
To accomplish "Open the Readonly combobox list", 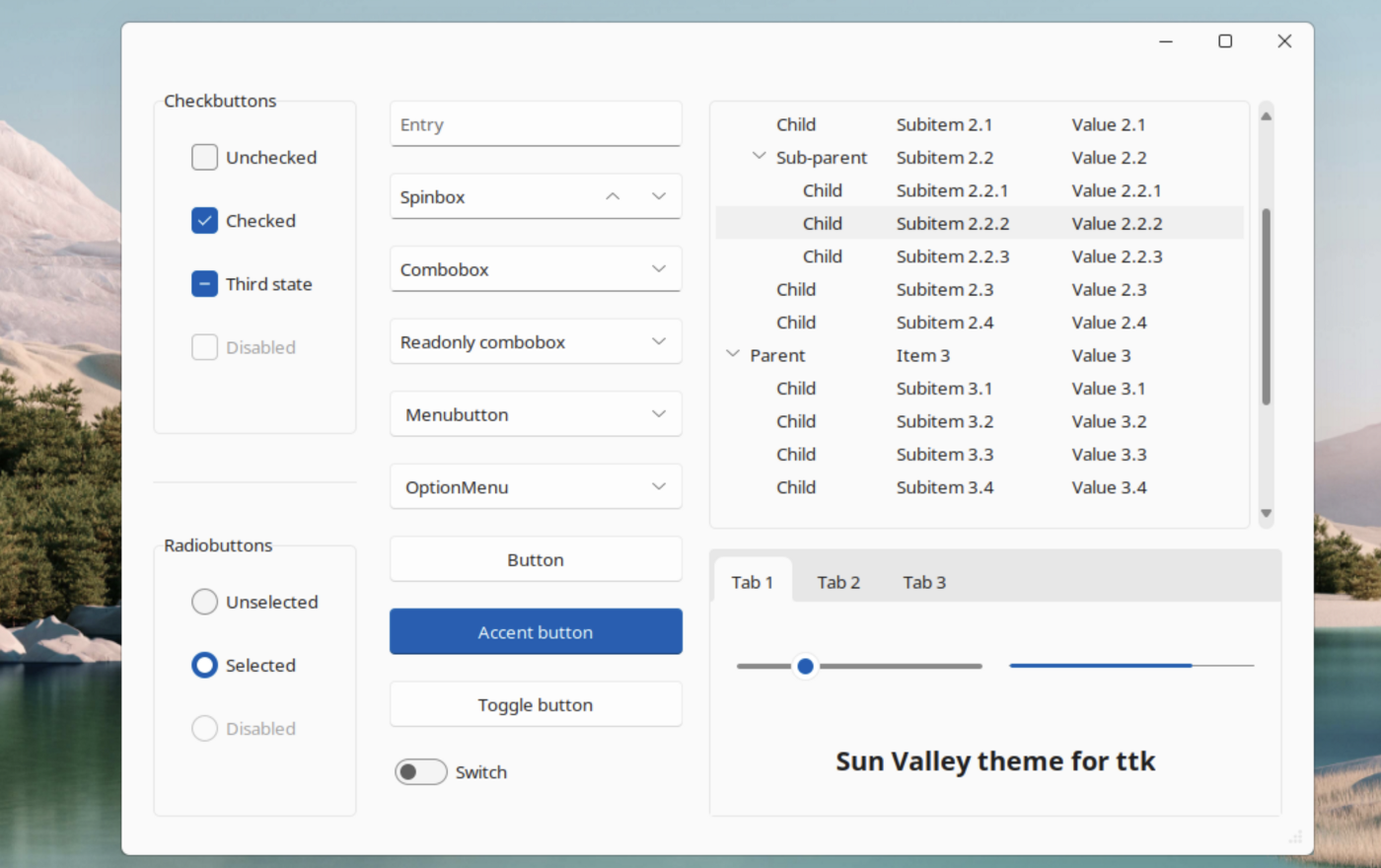I will [658, 341].
